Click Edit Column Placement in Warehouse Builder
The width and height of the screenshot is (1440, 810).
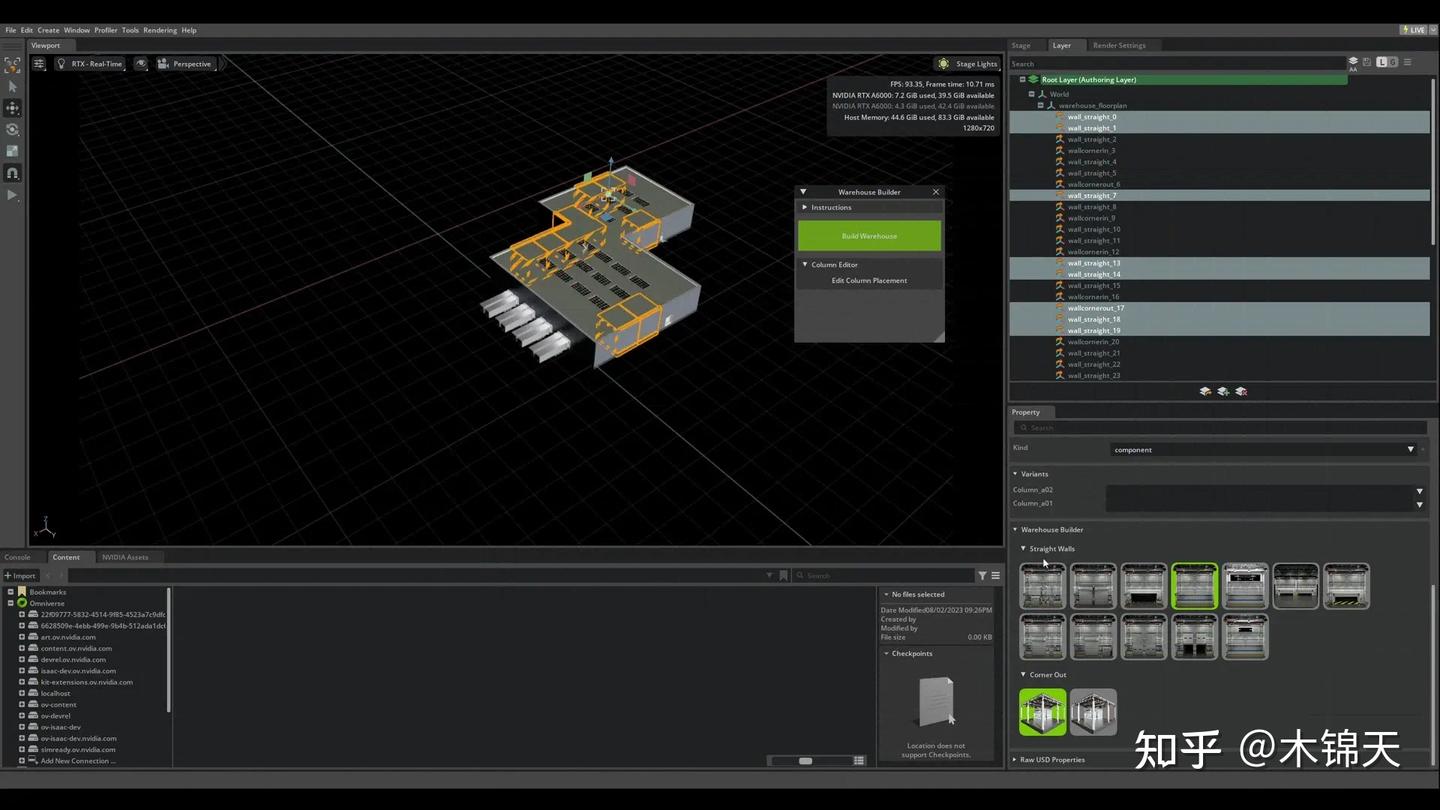pyautogui.click(x=869, y=280)
